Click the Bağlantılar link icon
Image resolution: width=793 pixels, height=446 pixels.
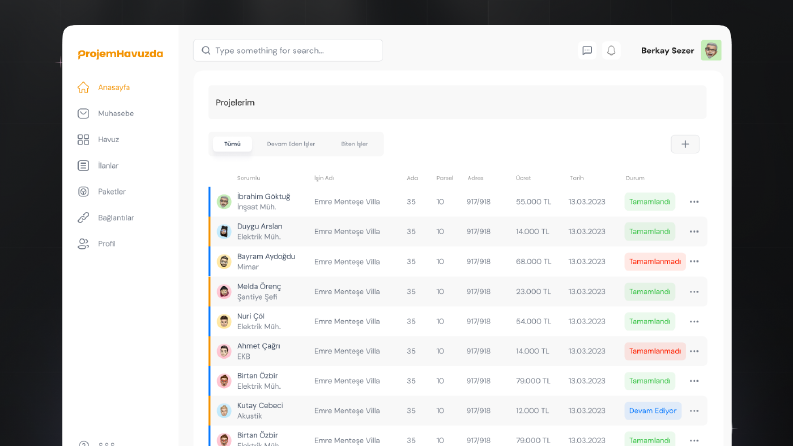[x=83, y=217]
